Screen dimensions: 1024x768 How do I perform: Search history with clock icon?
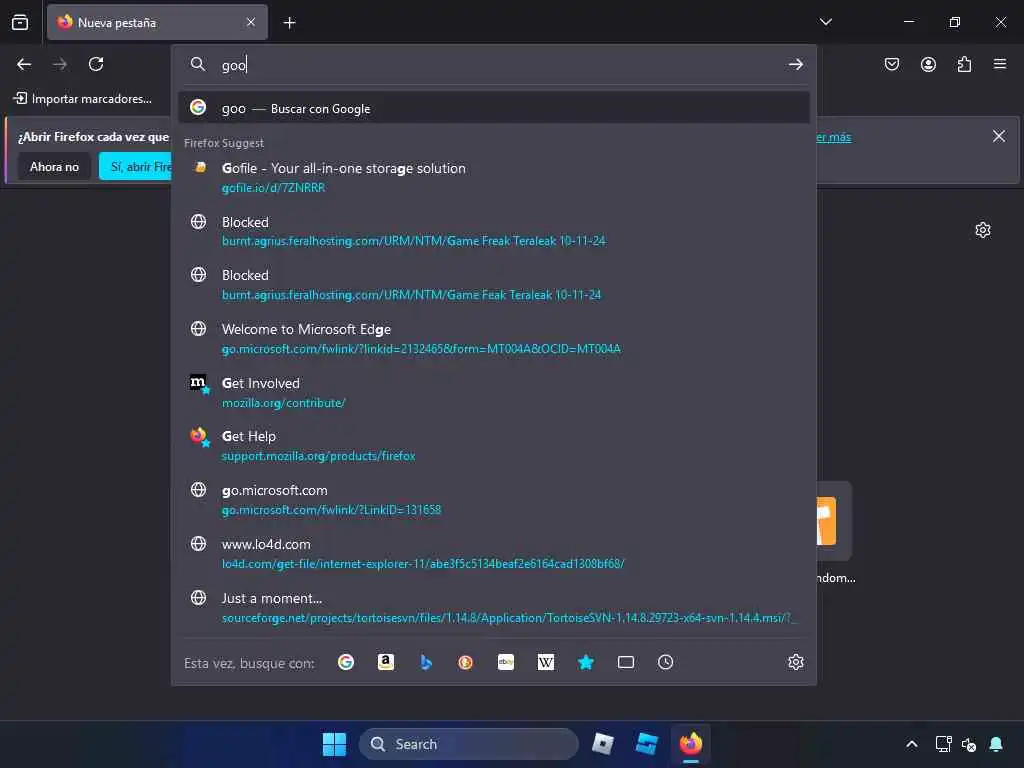pyautogui.click(x=665, y=662)
